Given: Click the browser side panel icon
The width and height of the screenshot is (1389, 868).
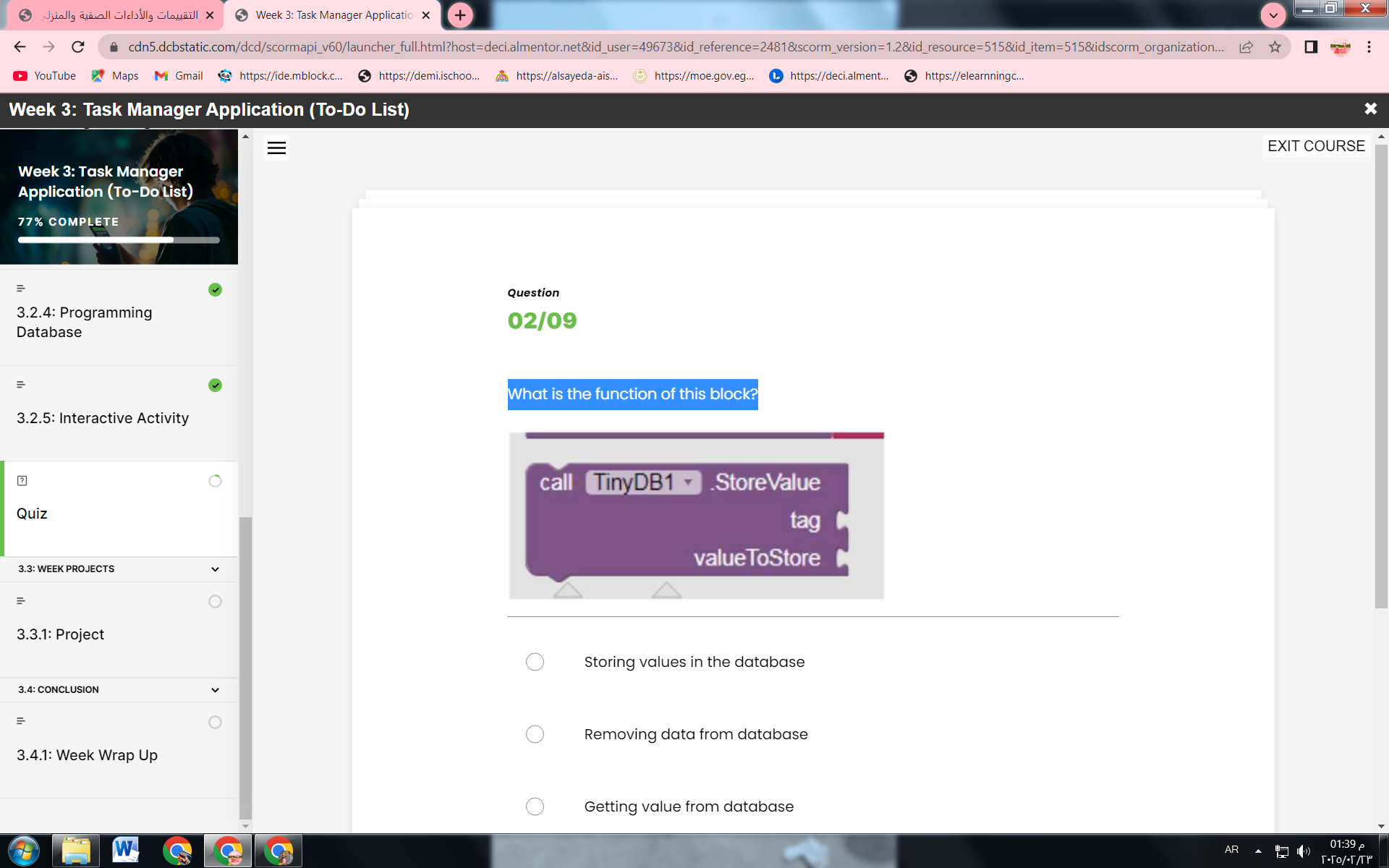Looking at the screenshot, I should (x=1310, y=47).
